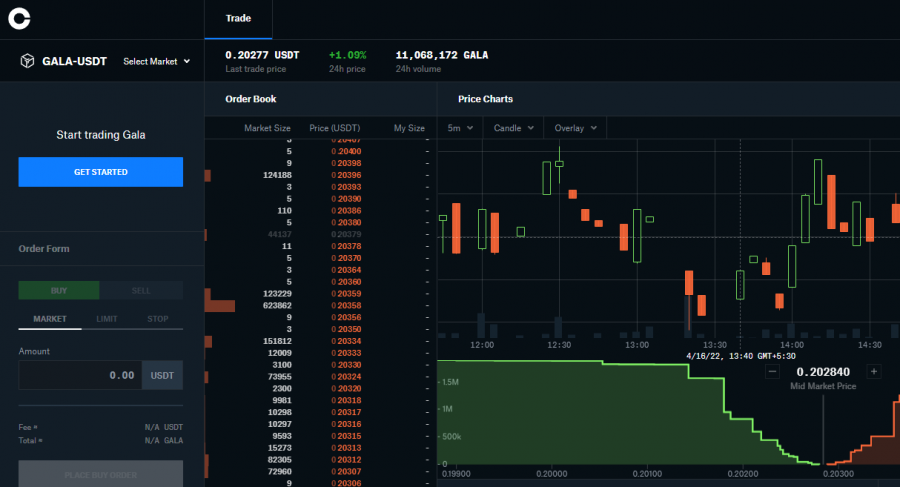900x487 pixels.
Task: Click the Price (USDT) column header
Action: click(335, 128)
